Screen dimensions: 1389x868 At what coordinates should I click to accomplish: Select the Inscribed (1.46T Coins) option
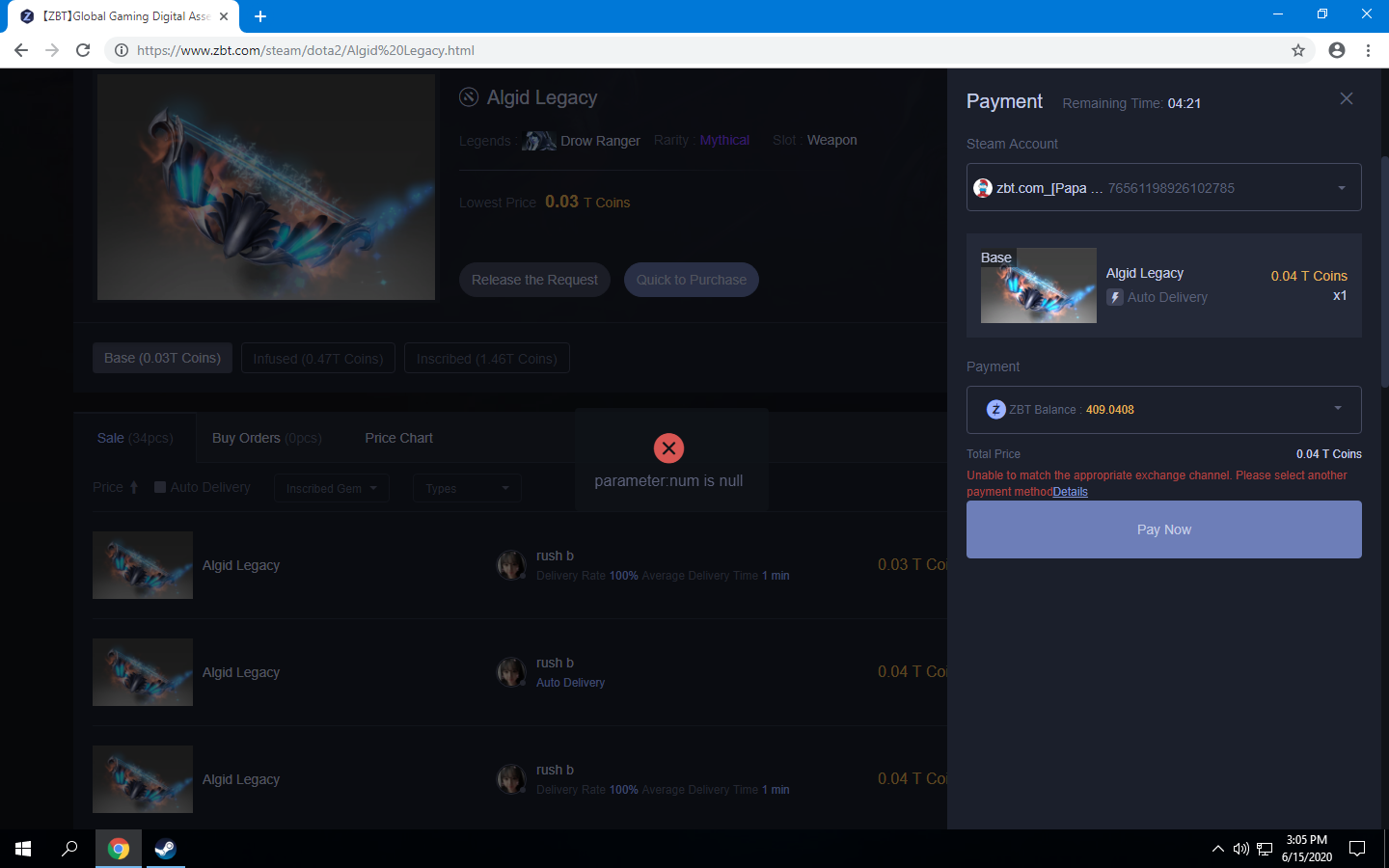click(486, 358)
